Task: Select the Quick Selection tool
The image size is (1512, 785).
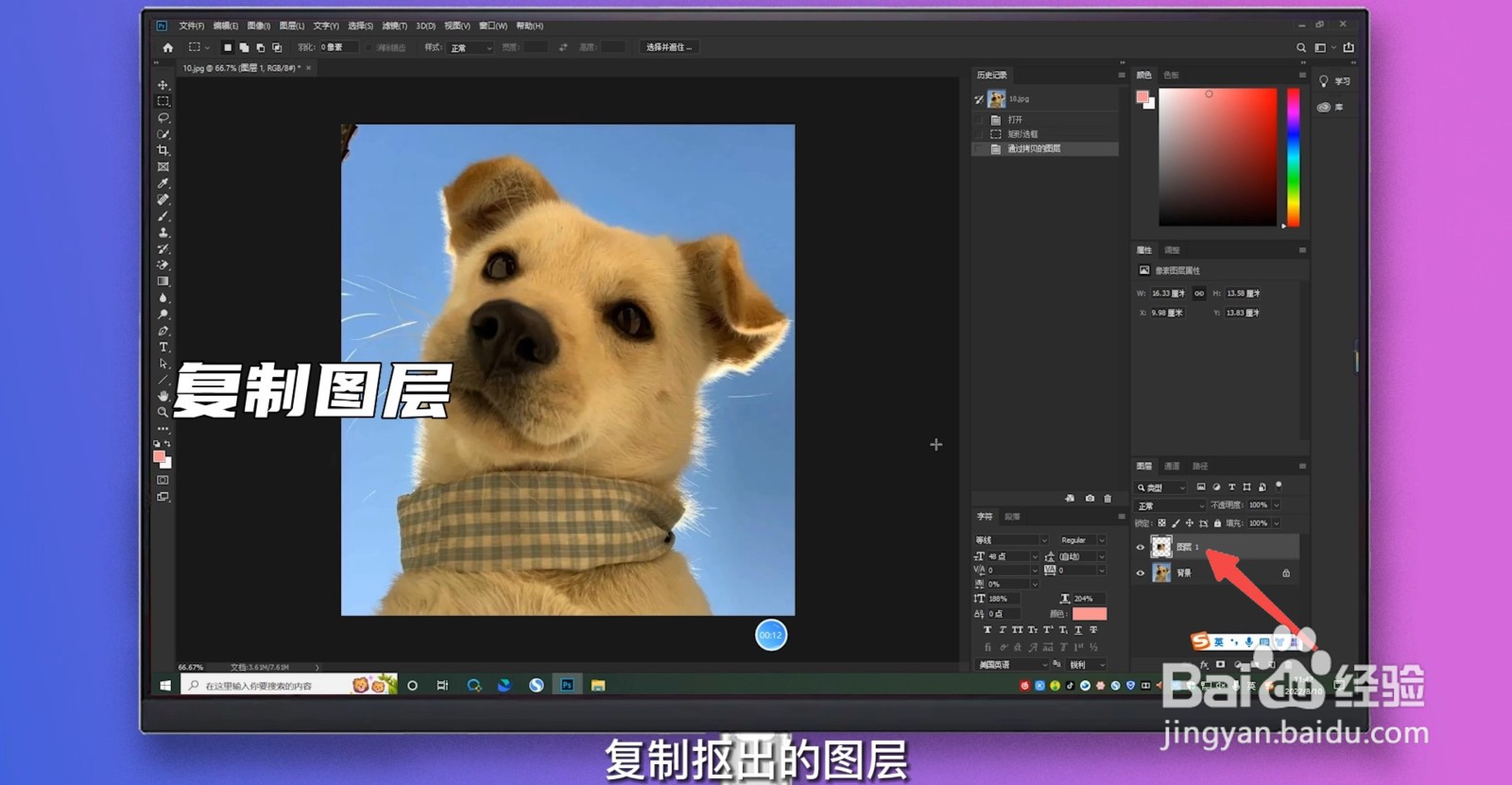Action: (x=163, y=134)
